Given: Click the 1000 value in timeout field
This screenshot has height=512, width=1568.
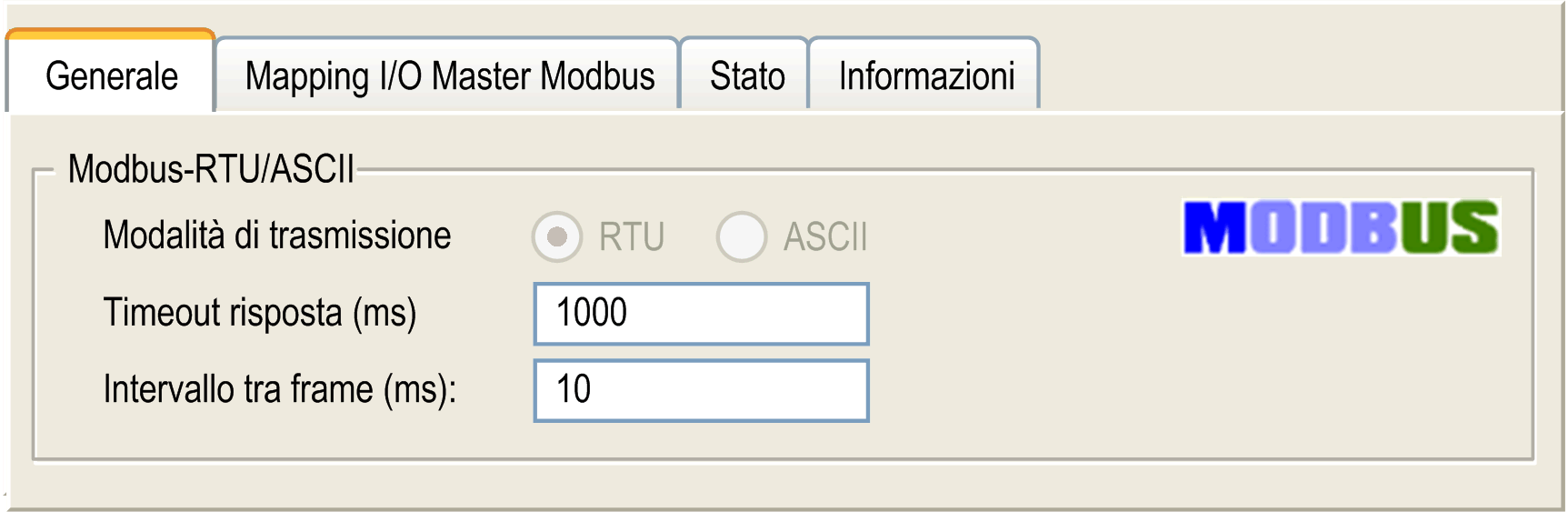Looking at the screenshot, I should click(592, 313).
